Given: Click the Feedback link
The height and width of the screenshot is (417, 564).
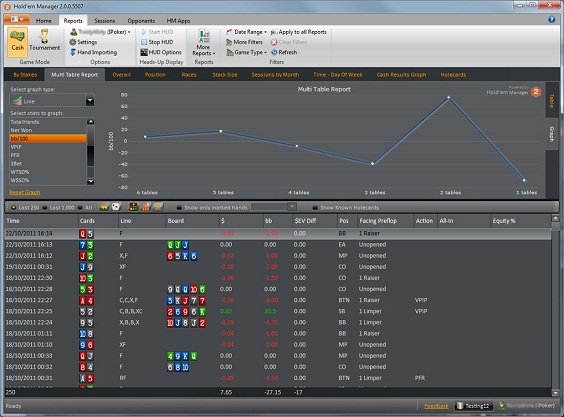Looking at the screenshot, I should [x=436, y=406].
